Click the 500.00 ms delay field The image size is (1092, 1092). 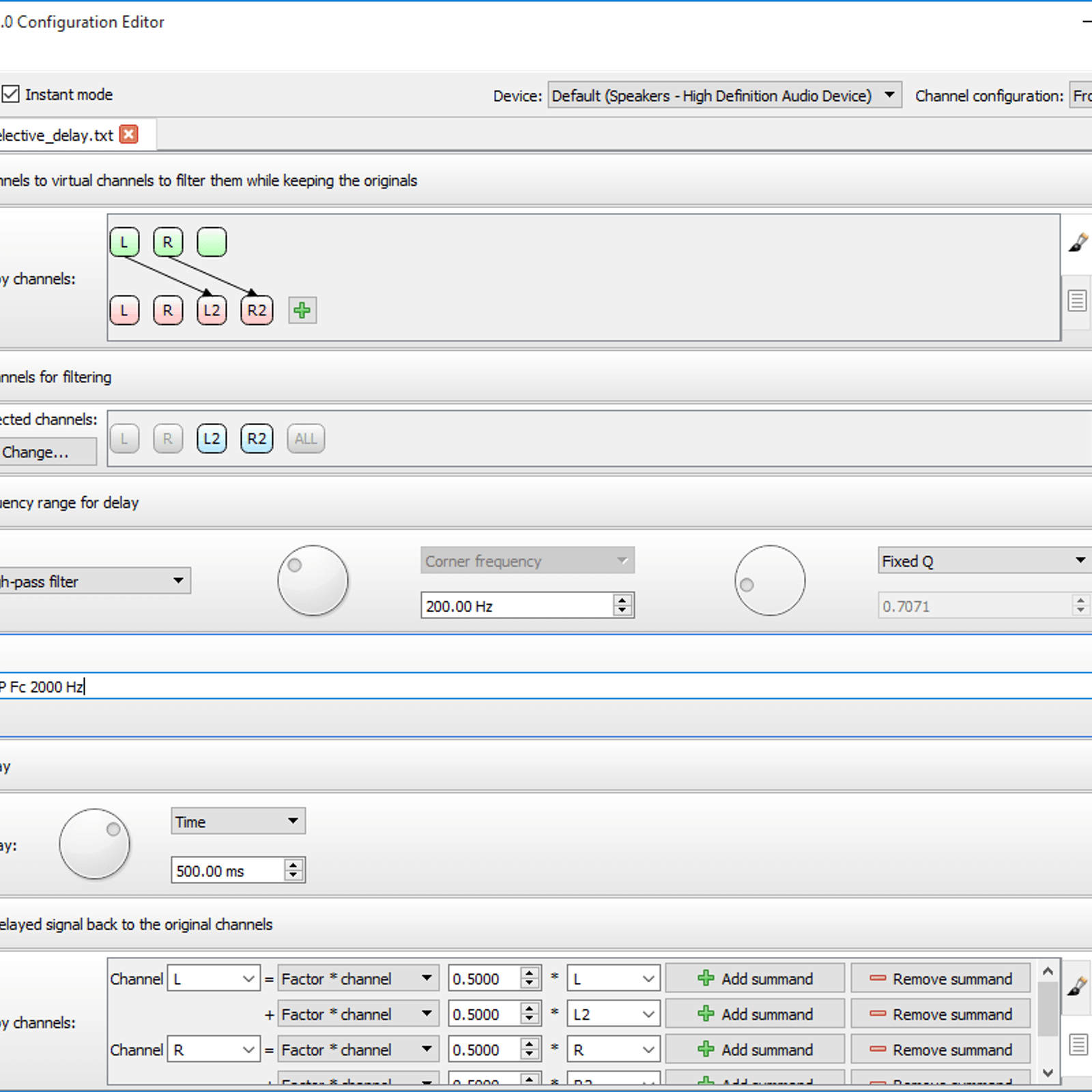coord(227,870)
